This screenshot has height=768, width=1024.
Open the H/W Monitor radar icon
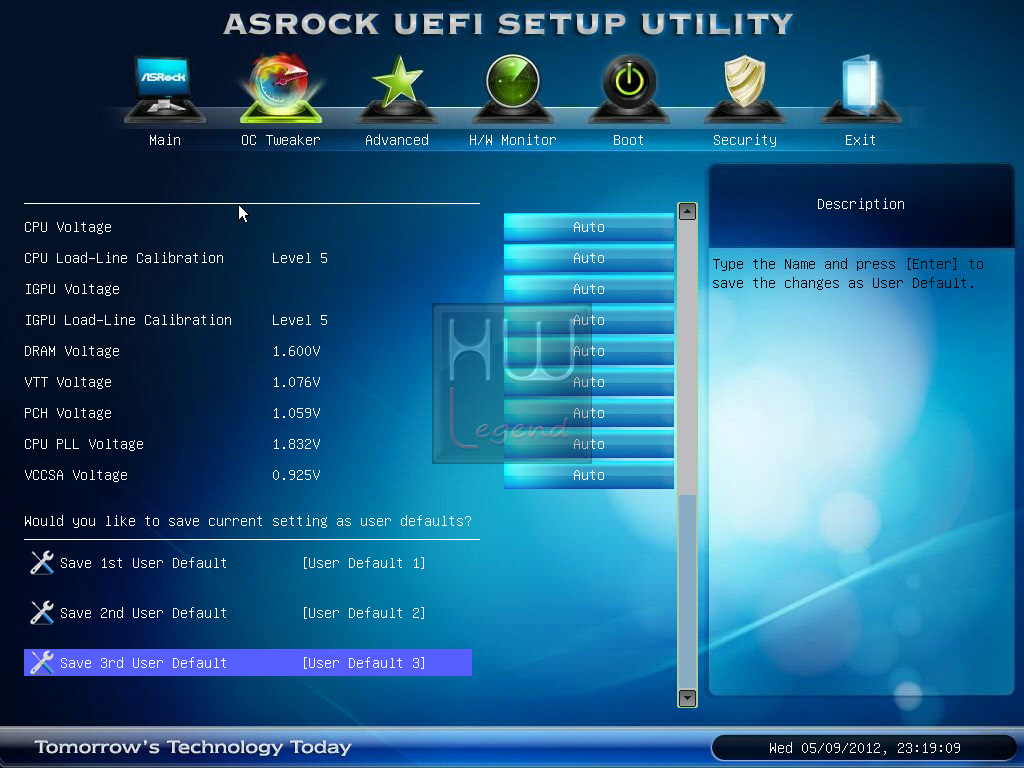(x=513, y=89)
